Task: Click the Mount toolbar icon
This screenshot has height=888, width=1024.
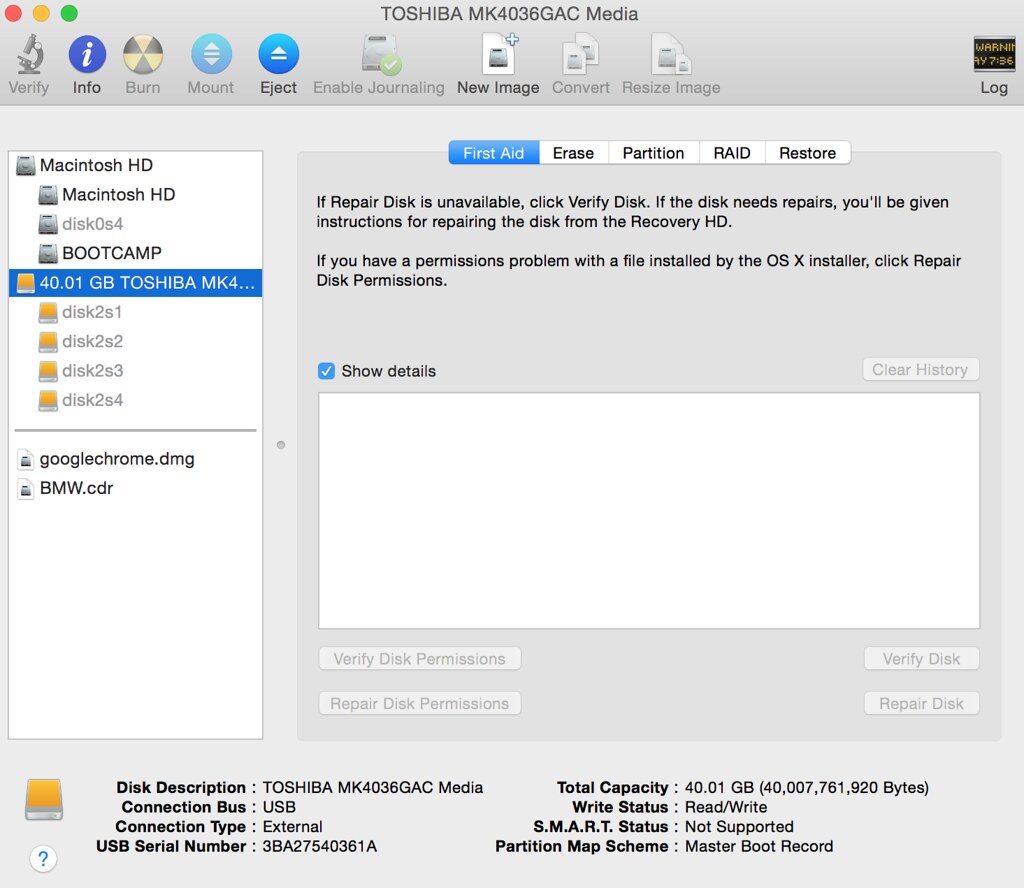Action: [211, 55]
